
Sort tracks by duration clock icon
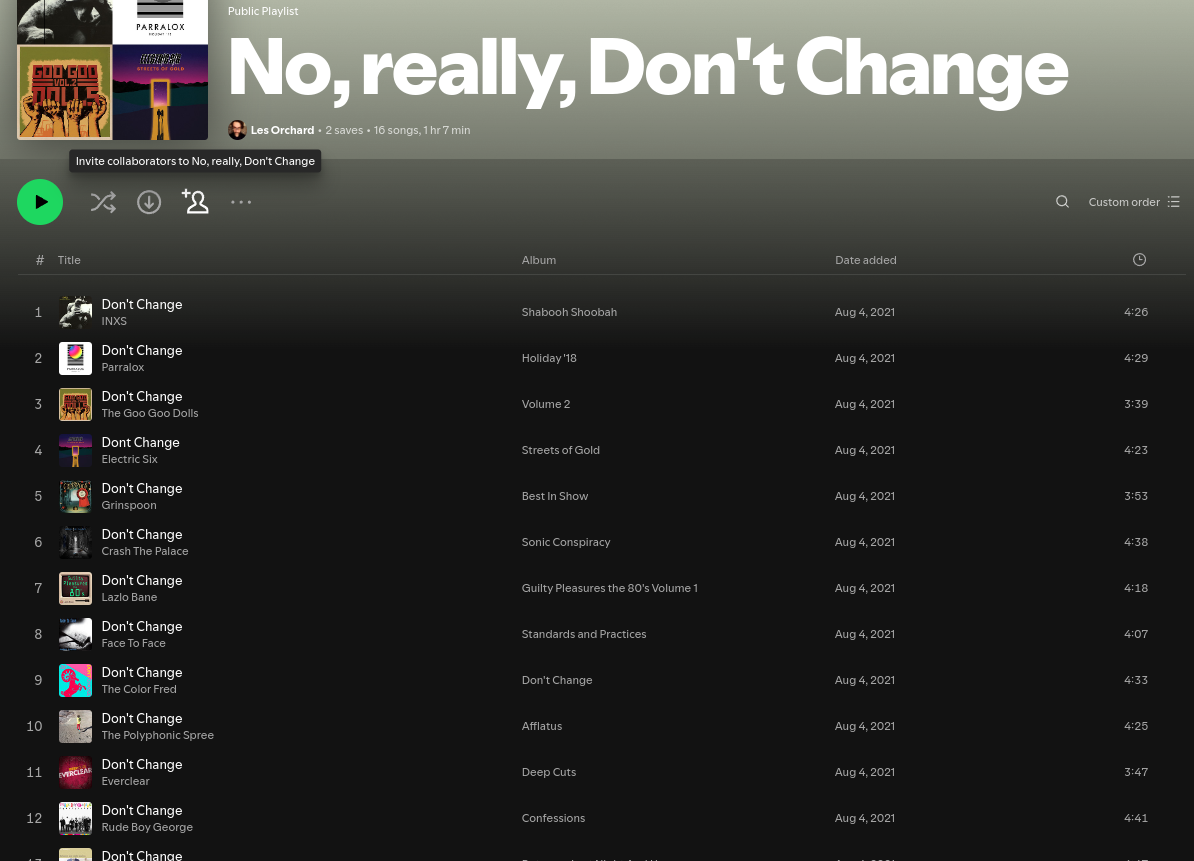(x=1139, y=260)
